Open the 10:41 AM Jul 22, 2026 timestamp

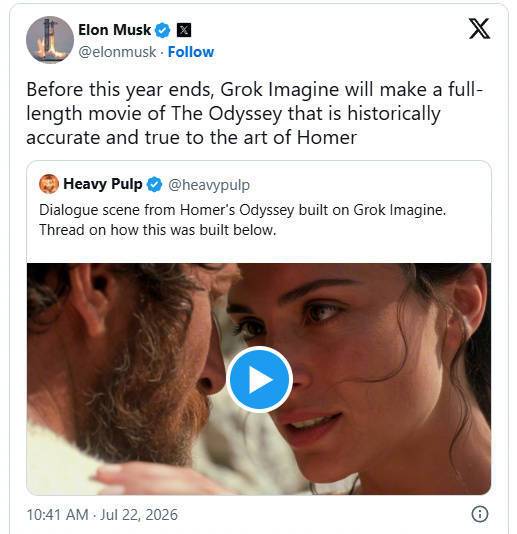click(x=102, y=514)
